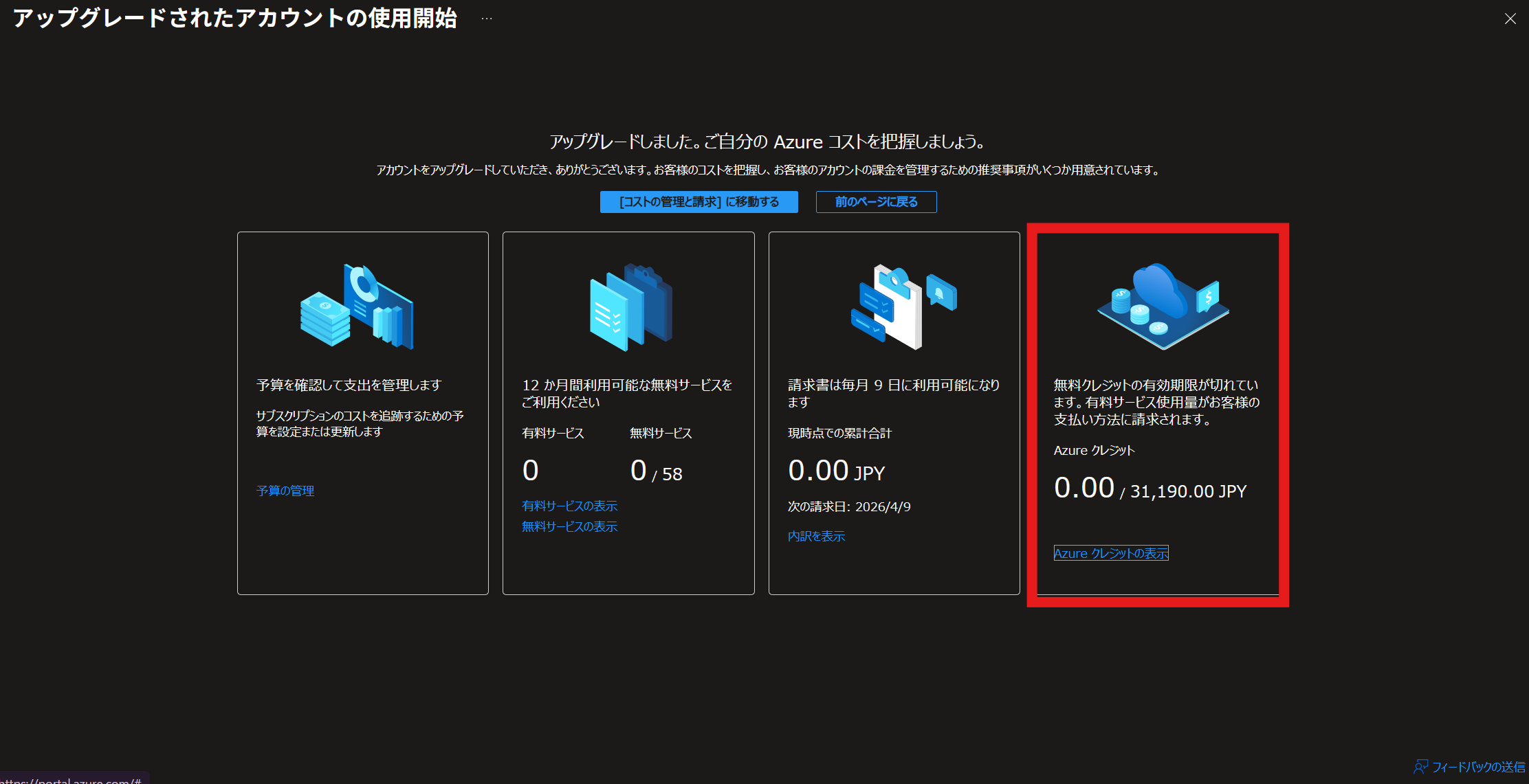Open the 予算の管理 link
This screenshot has height=784, width=1529.
point(285,491)
